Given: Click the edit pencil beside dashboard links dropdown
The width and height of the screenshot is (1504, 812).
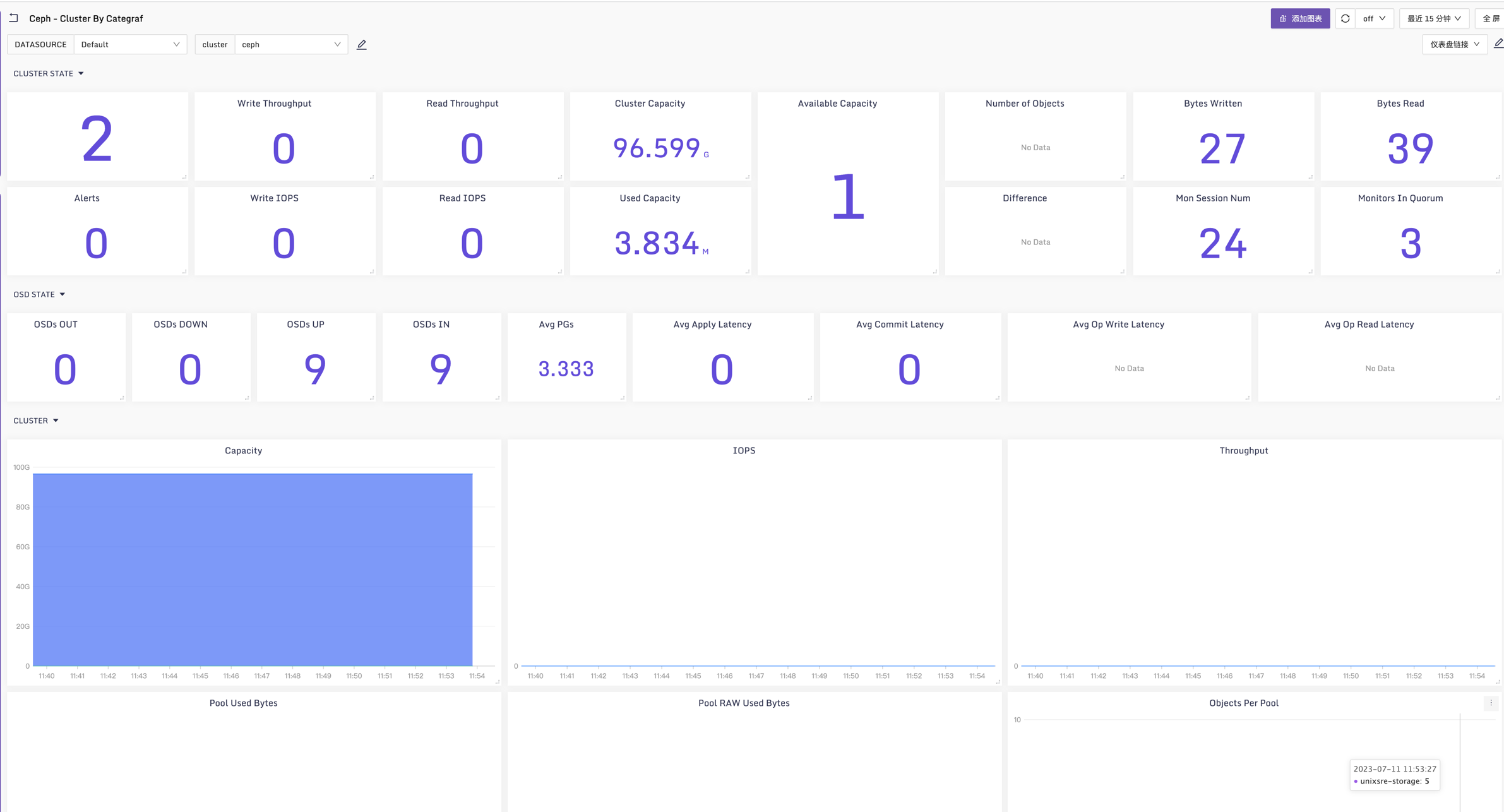Looking at the screenshot, I should [1498, 44].
